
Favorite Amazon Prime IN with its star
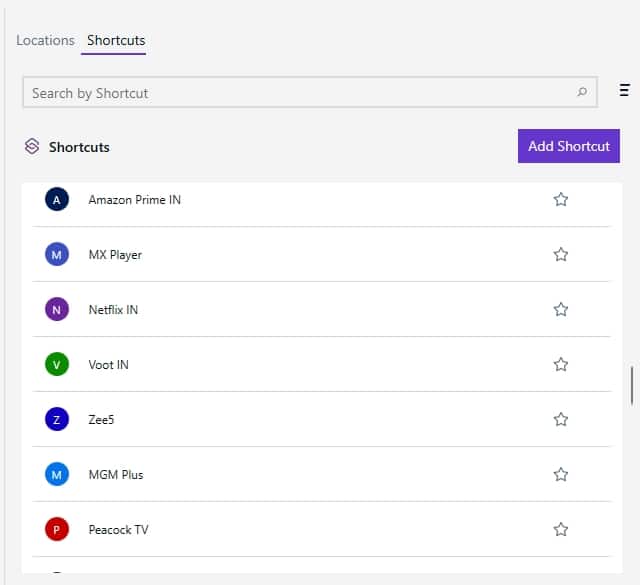560,200
